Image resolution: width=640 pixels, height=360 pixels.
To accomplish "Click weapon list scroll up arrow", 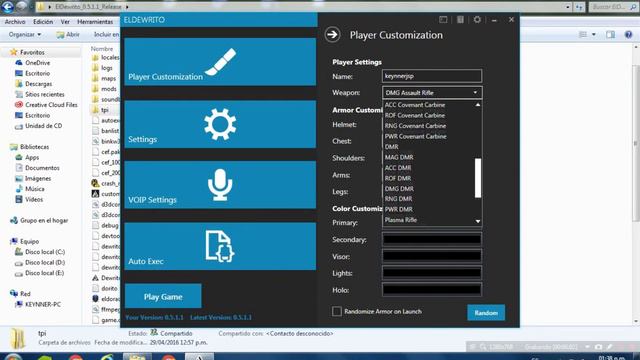I will (478, 105).
